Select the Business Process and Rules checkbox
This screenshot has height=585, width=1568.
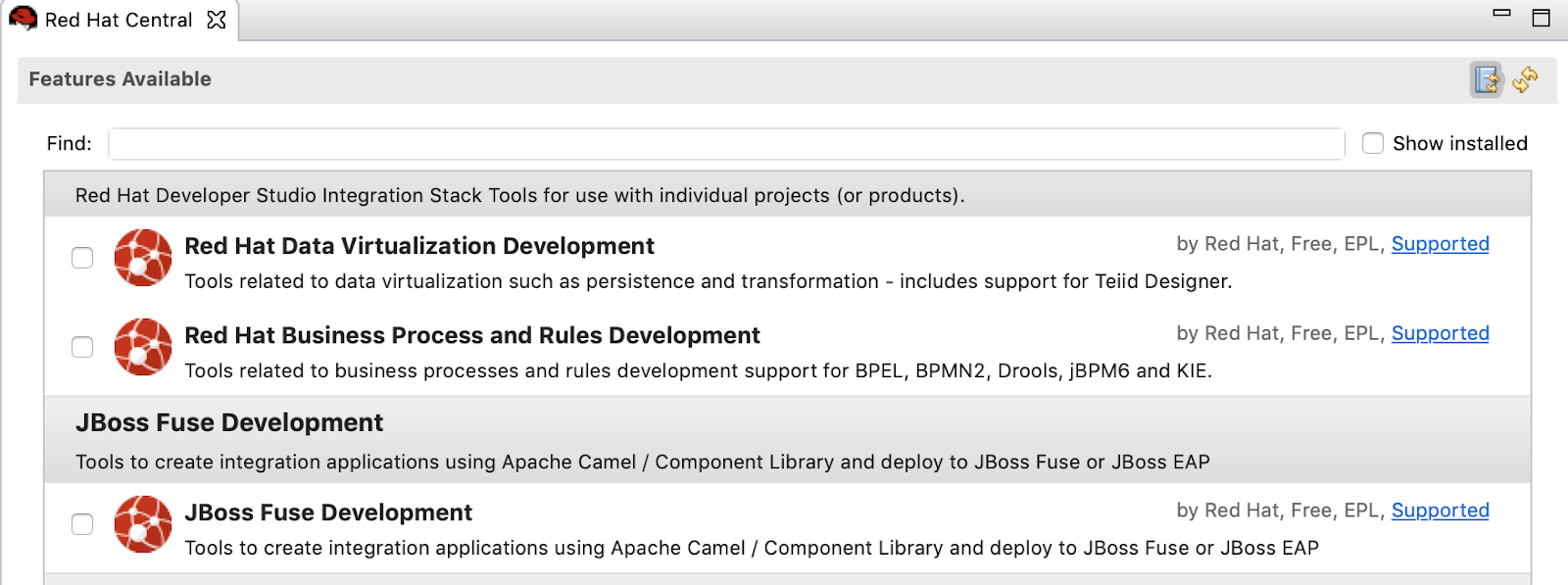(x=82, y=347)
